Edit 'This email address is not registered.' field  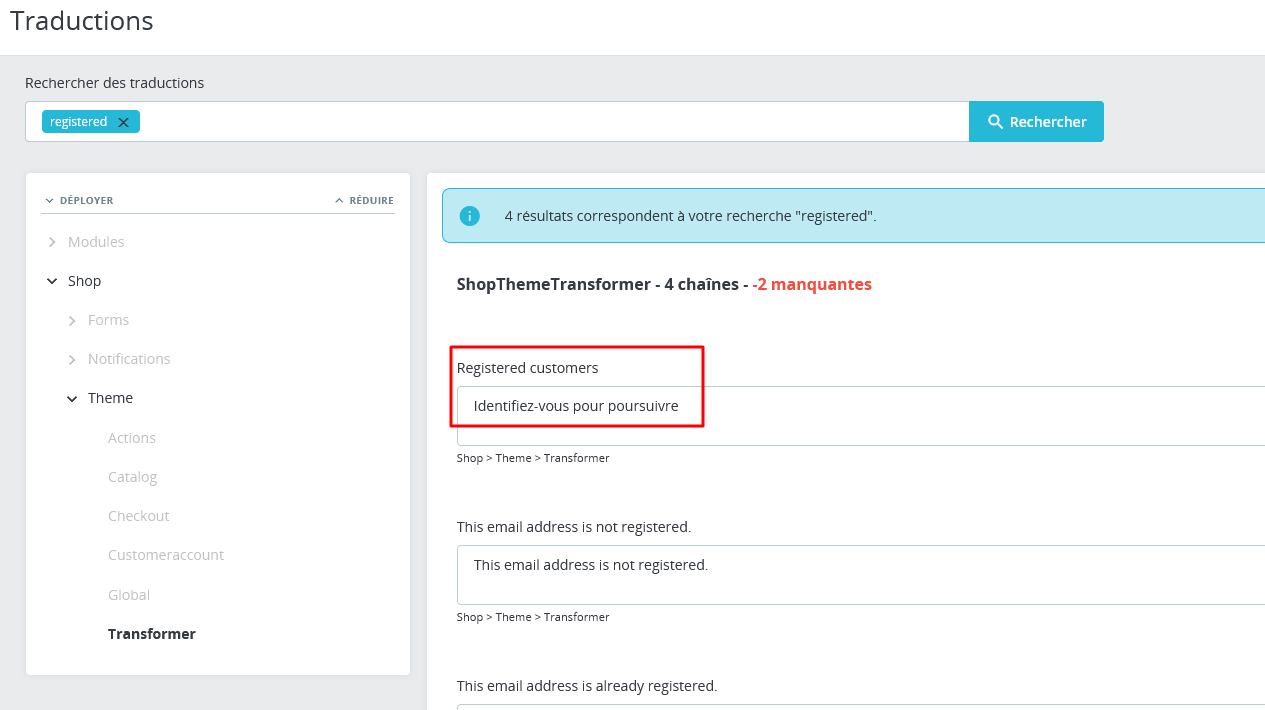861,575
